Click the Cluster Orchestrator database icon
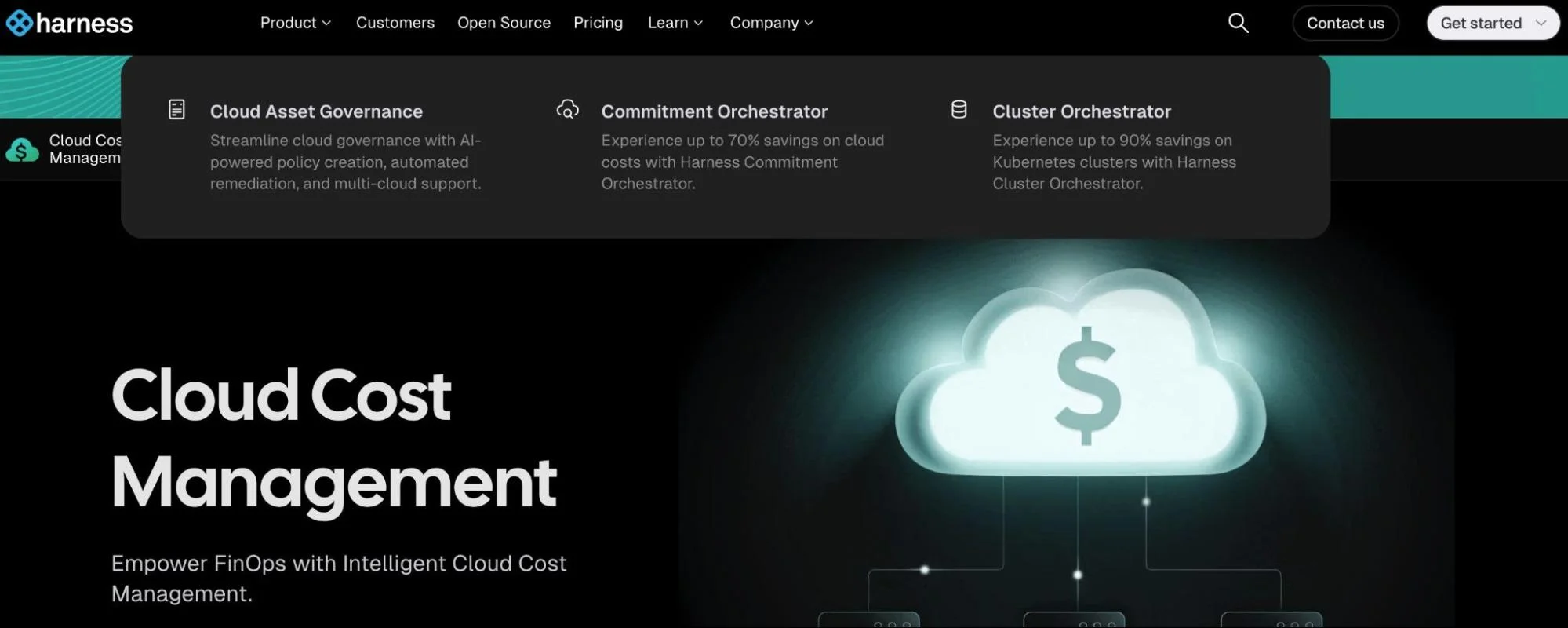This screenshot has width=1568, height=628. point(959,109)
